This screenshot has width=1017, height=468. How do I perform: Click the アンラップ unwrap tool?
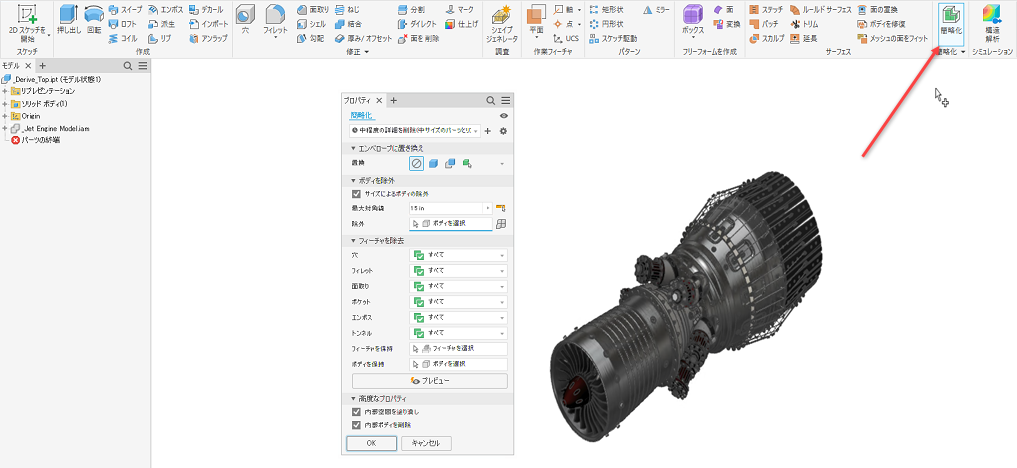coord(208,38)
